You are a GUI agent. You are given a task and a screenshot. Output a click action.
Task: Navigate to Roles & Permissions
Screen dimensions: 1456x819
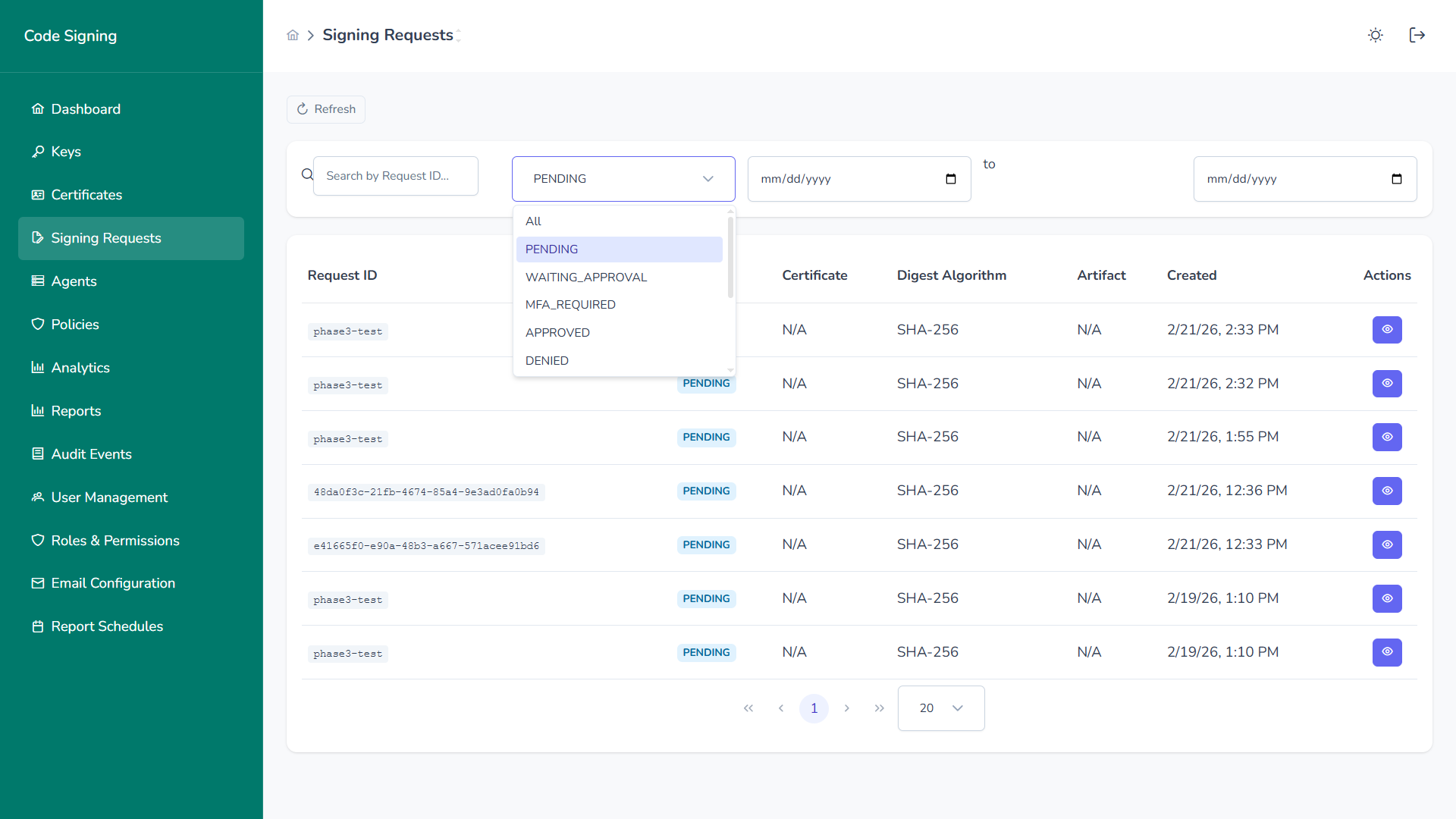[115, 541]
